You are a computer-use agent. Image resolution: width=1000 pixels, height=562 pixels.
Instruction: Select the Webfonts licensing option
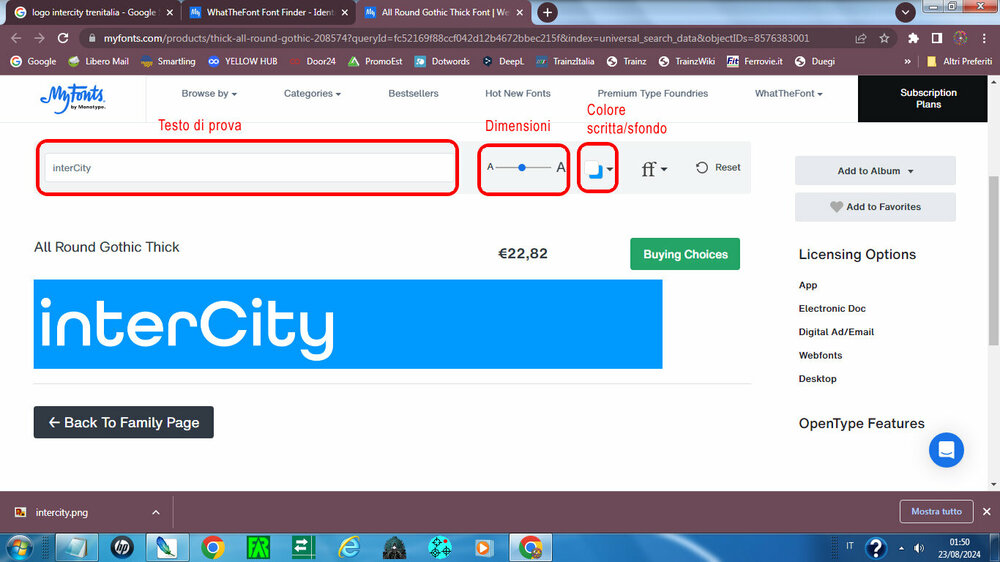(820, 355)
